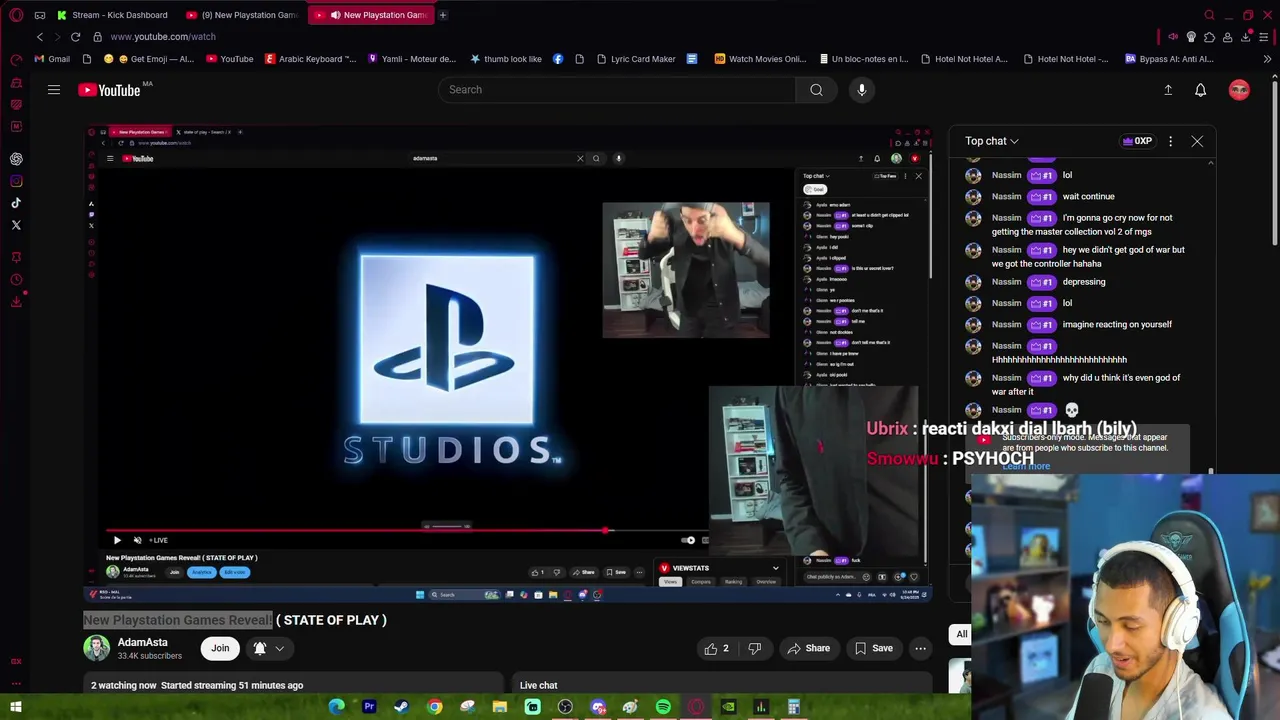The width and height of the screenshot is (1280, 720).
Task: Switch to Stream - Kick Dashboard tab
Action: pyautogui.click(x=115, y=15)
